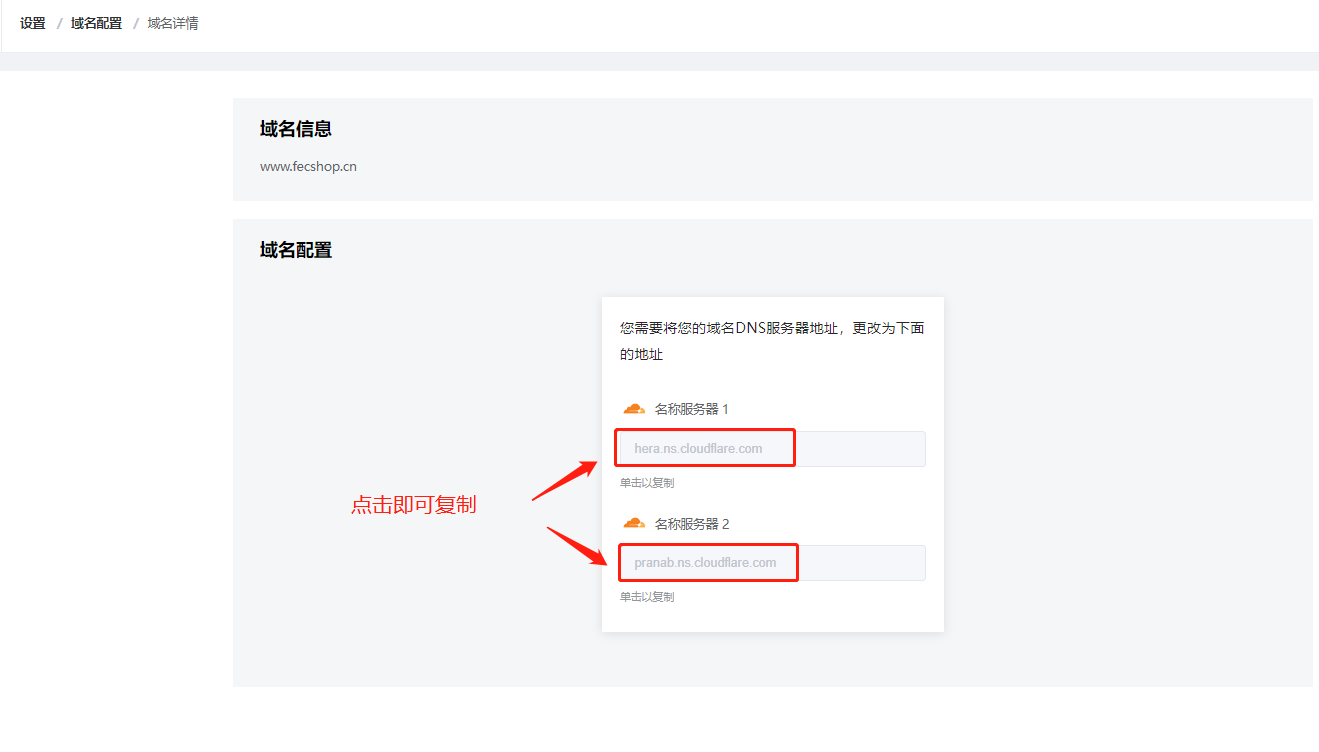This screenshot has height=752, width=1319.
Task: Click Cloudflare icon beside 名称服务器 2
Action: click(x=634, y=523)
